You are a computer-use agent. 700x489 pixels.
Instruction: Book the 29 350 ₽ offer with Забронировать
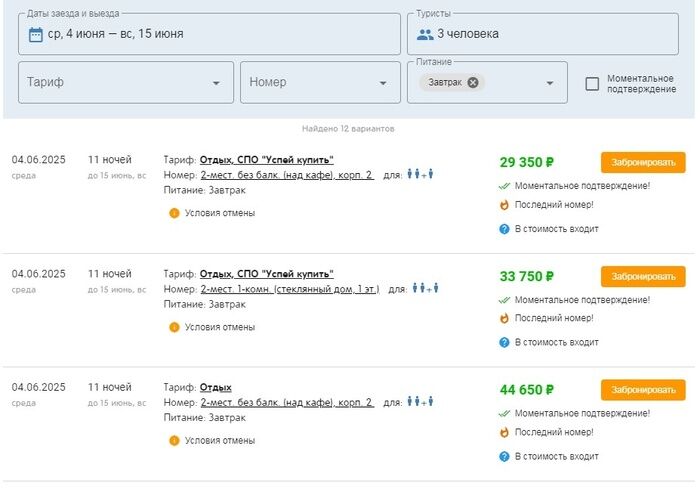pos(643,163)
